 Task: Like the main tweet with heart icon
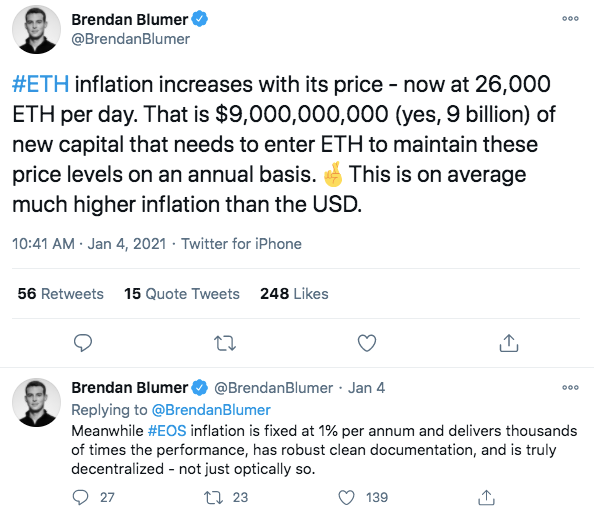367,343
